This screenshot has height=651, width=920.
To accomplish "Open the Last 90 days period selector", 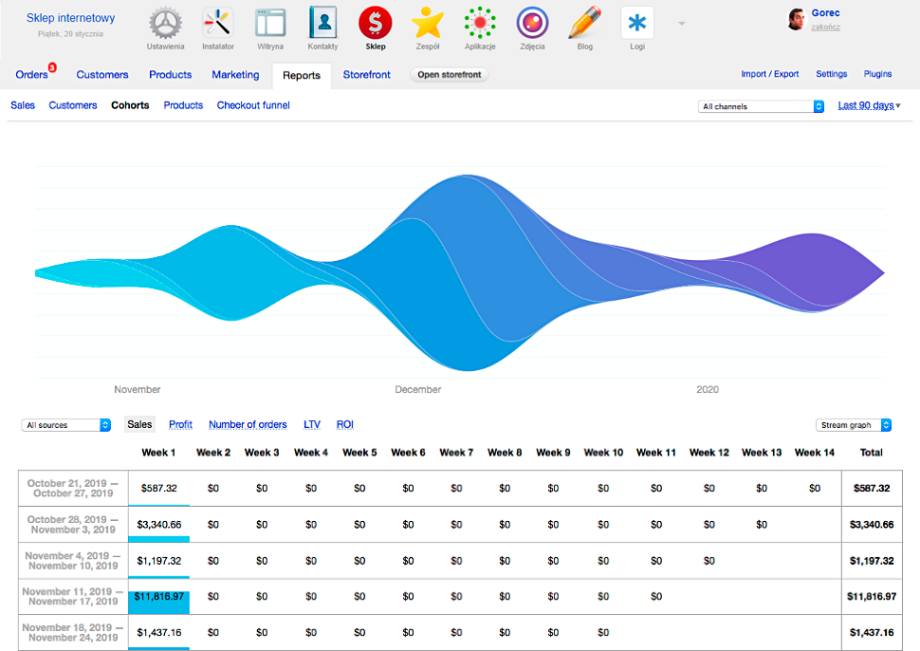I will point(868,105).
